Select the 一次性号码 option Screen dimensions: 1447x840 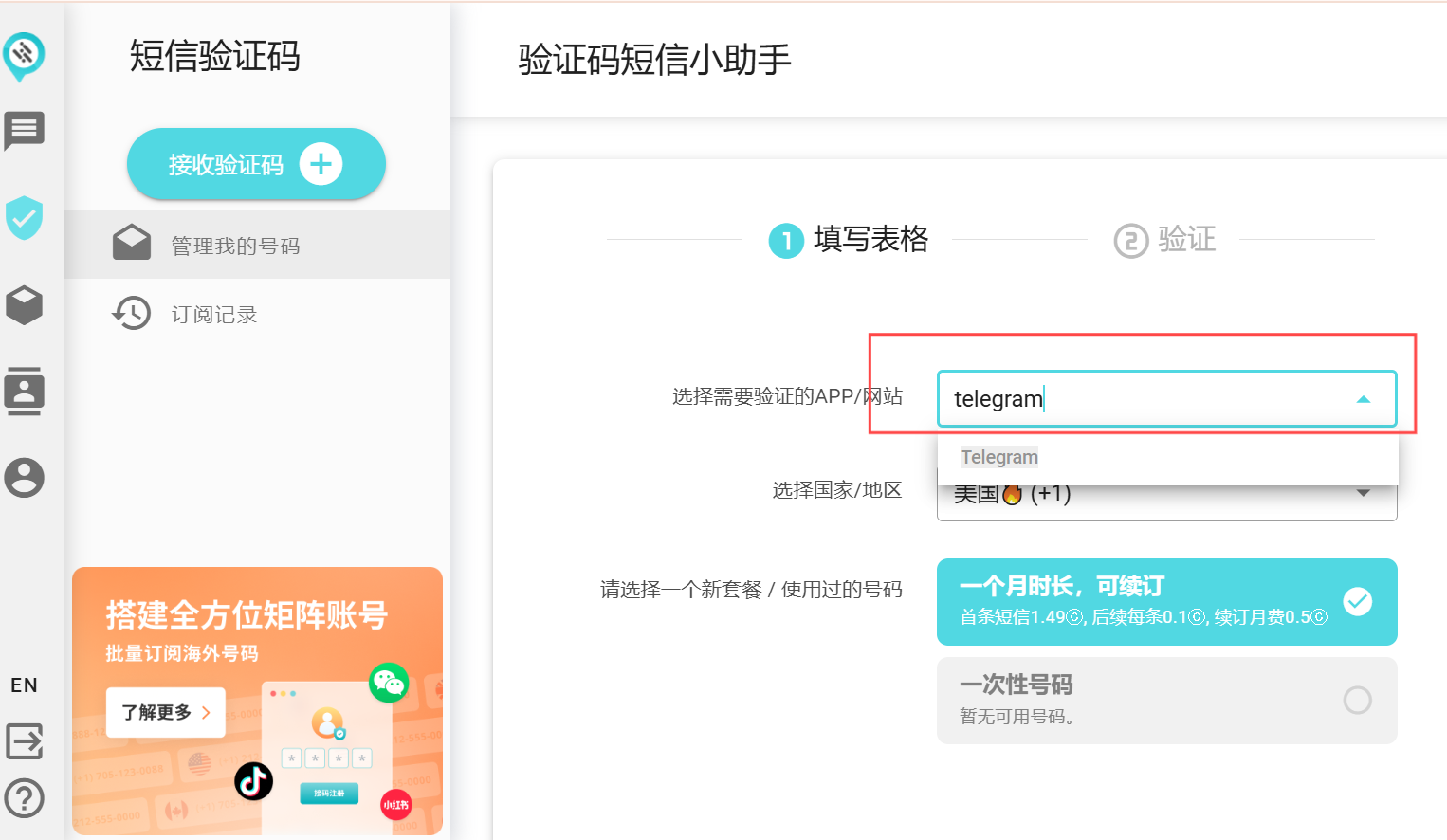[1167, 701]
